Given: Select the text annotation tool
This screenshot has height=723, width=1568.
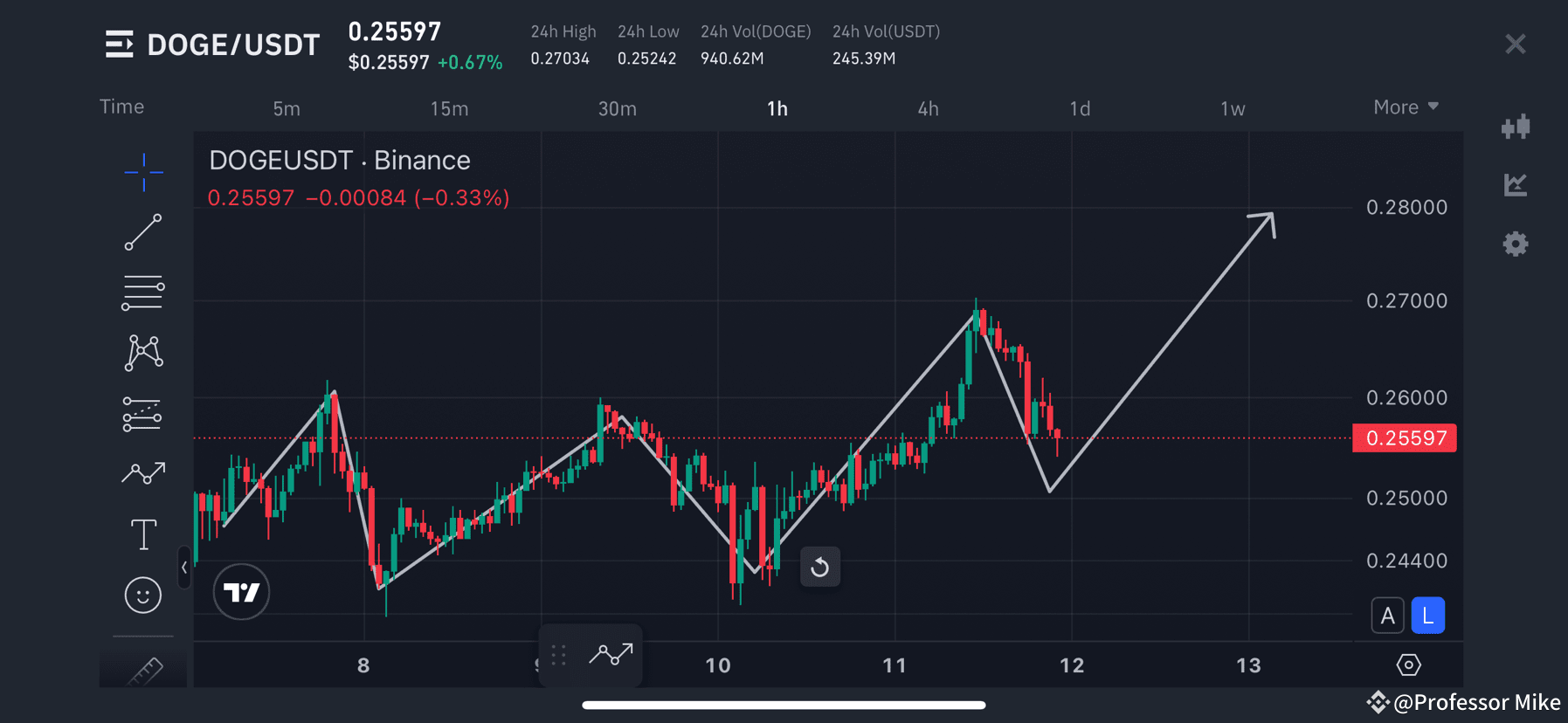Looking at the screenshot, I should 143,534.
